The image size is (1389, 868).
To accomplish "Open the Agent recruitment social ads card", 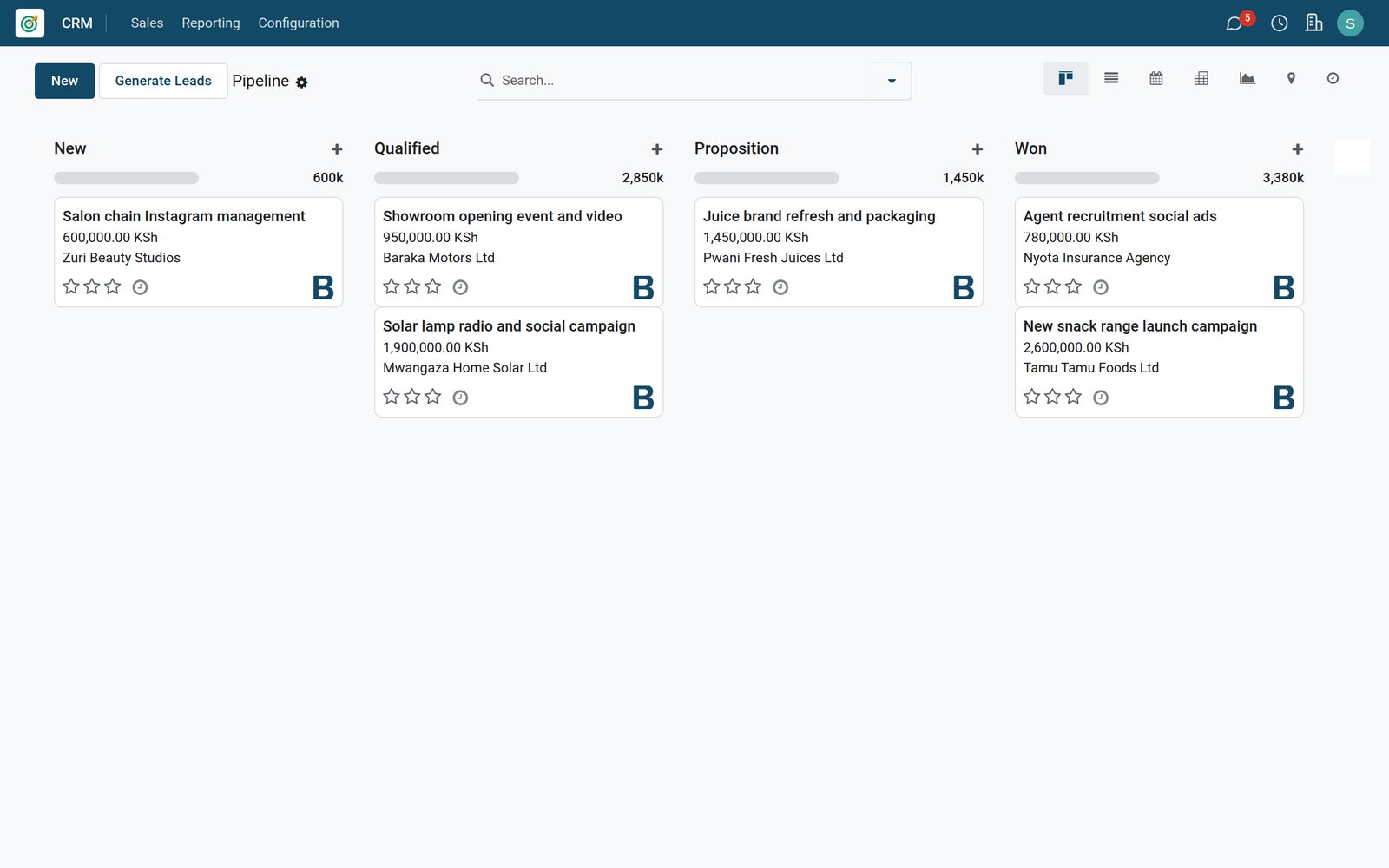I will coord(1159,252).
